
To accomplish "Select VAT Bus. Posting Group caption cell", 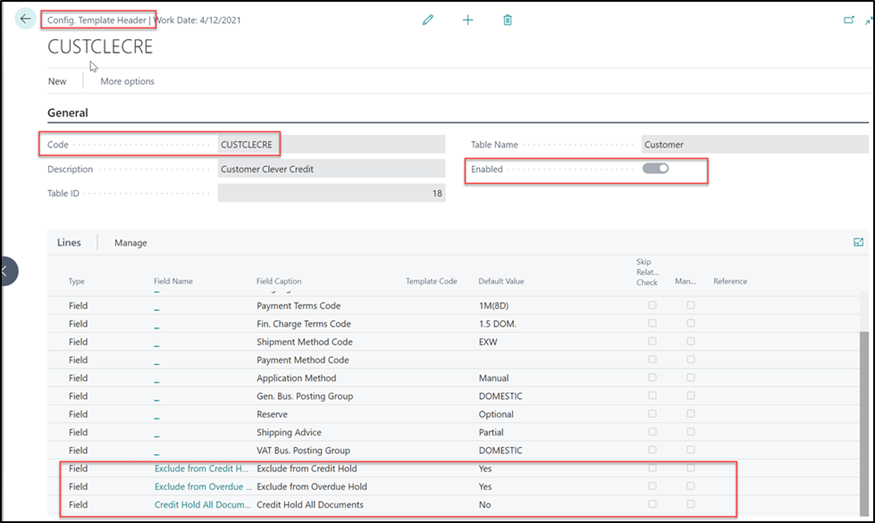I will [303, 450].
